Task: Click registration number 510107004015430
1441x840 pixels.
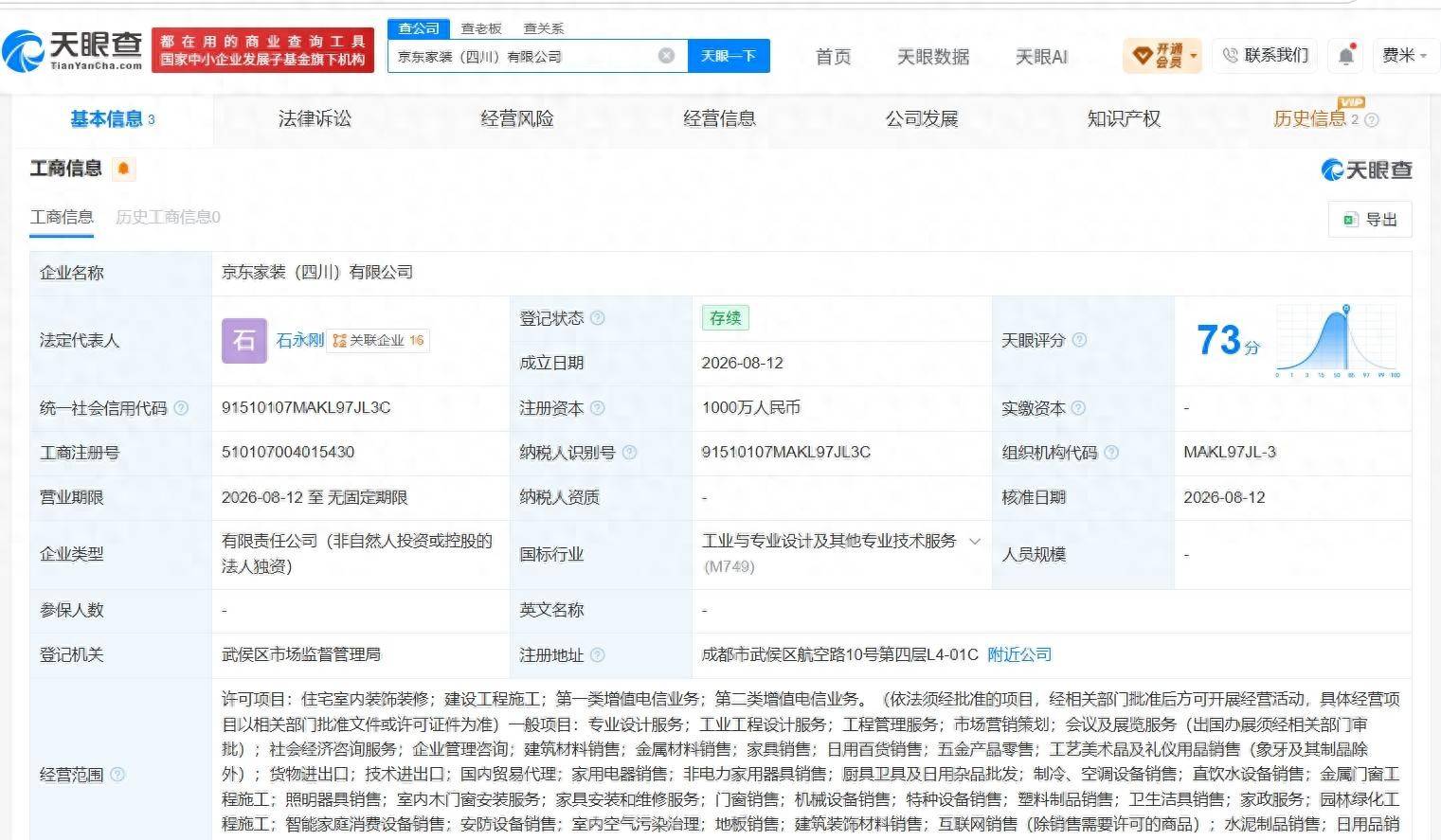Action: (288, 453)
